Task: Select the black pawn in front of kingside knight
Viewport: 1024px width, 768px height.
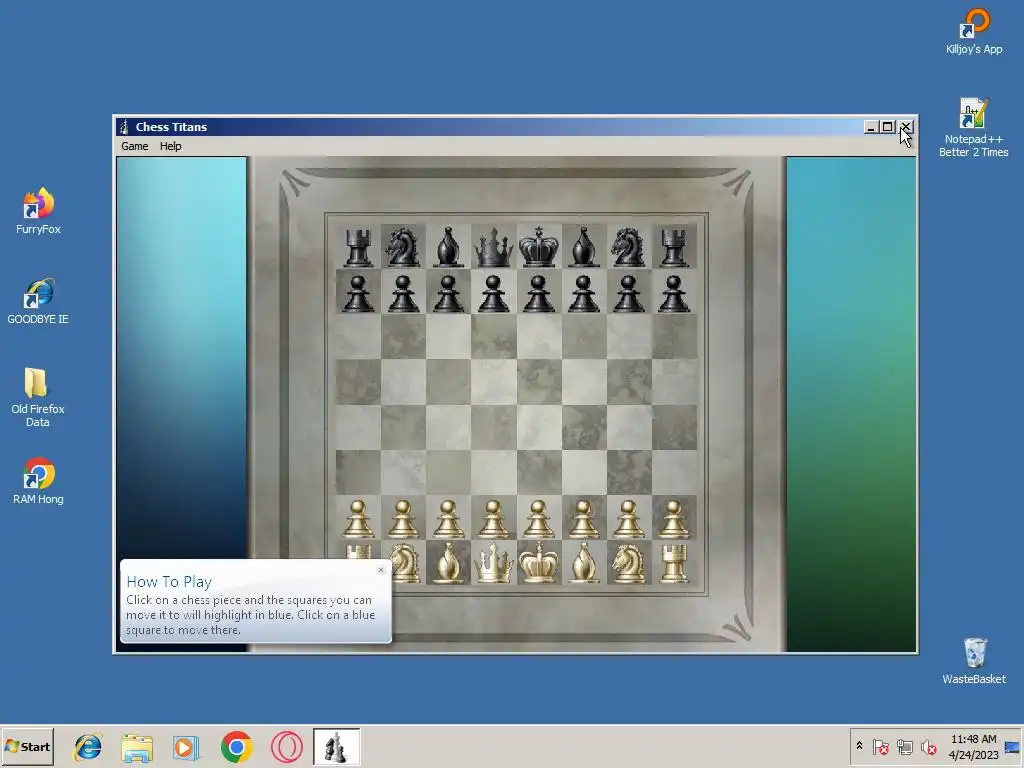Action: pyautogui.click(x=628, y=293)
